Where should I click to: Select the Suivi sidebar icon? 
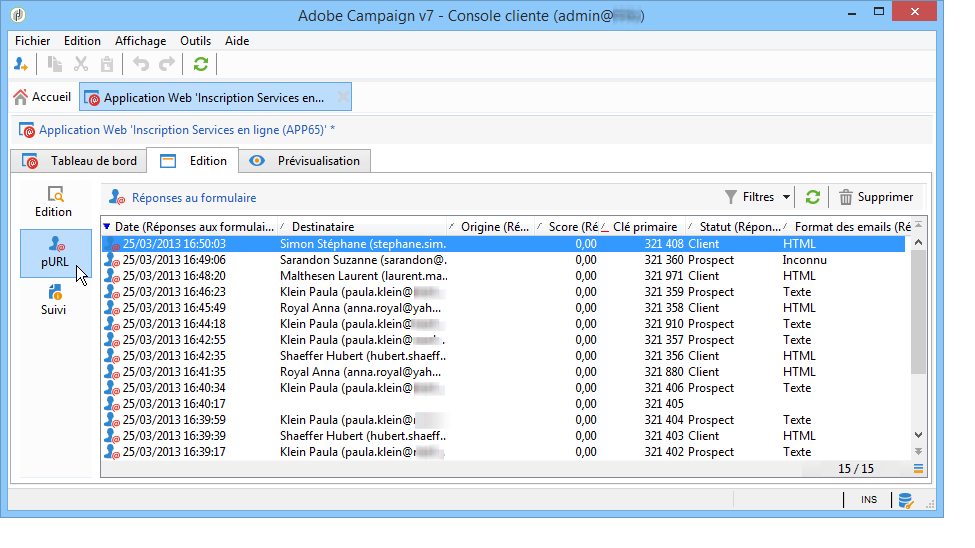(x=53, y=300)
